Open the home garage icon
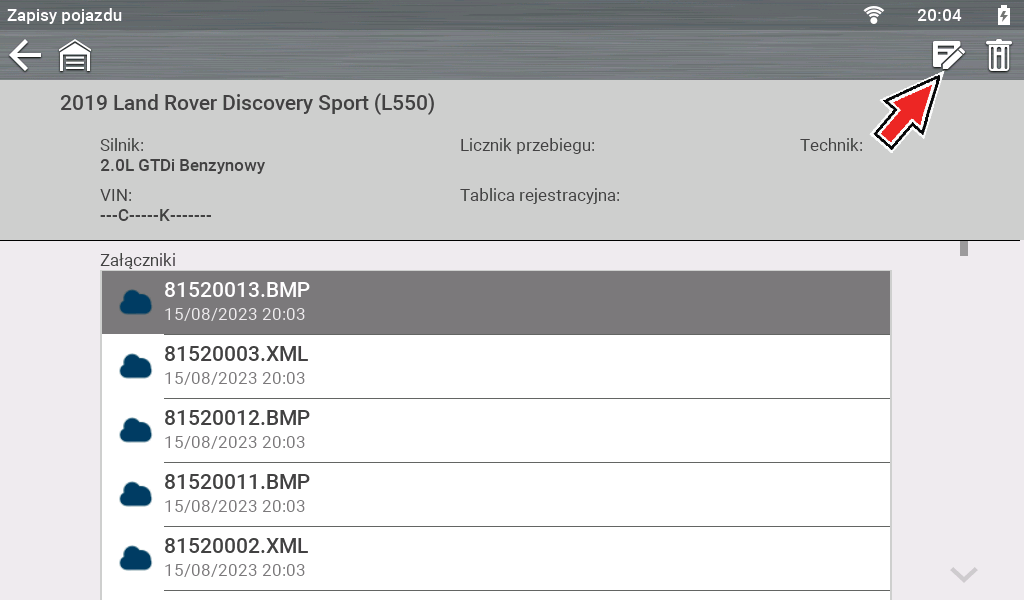 (75, 56)
